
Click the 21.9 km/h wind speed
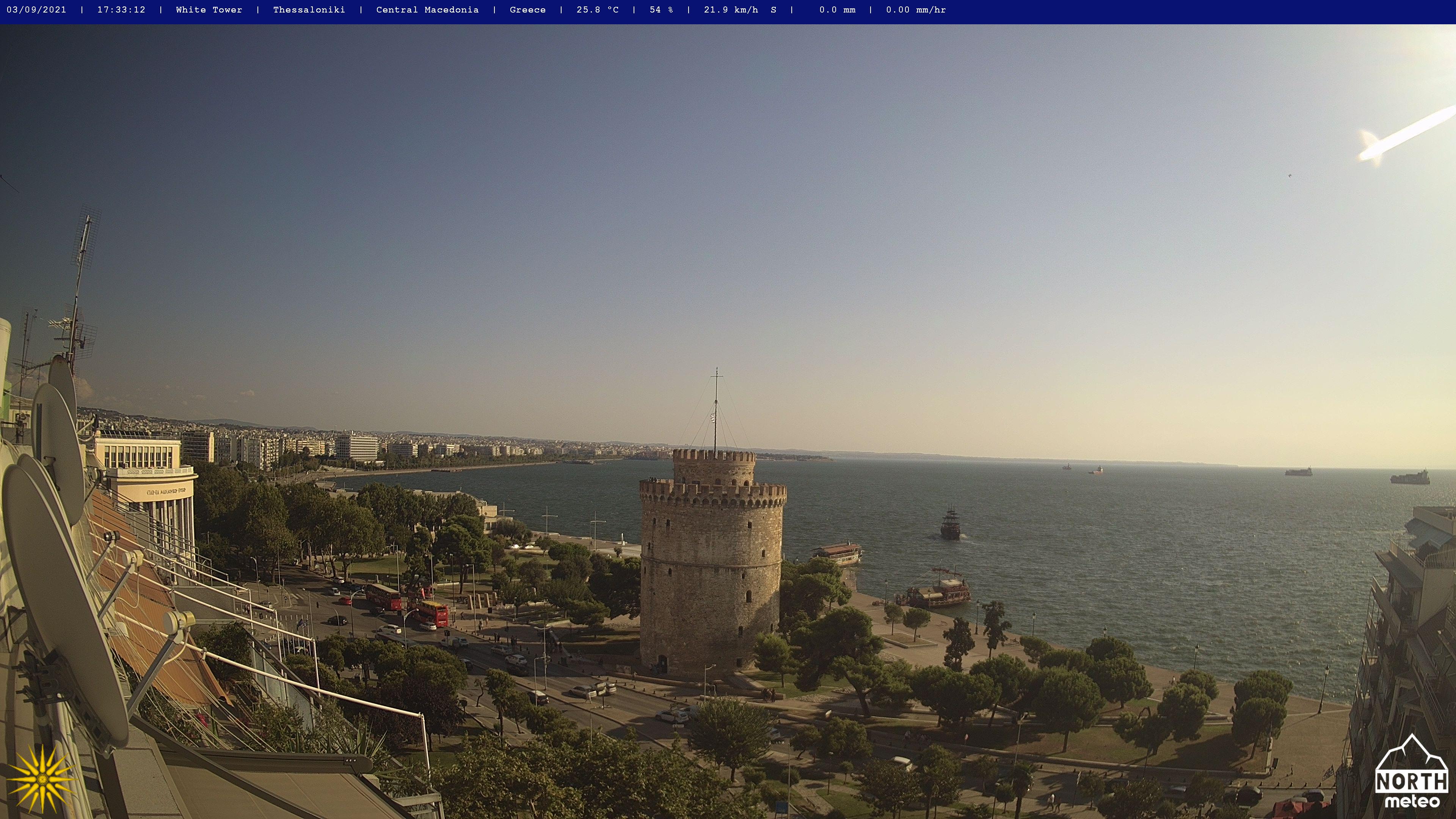point(730,9)
